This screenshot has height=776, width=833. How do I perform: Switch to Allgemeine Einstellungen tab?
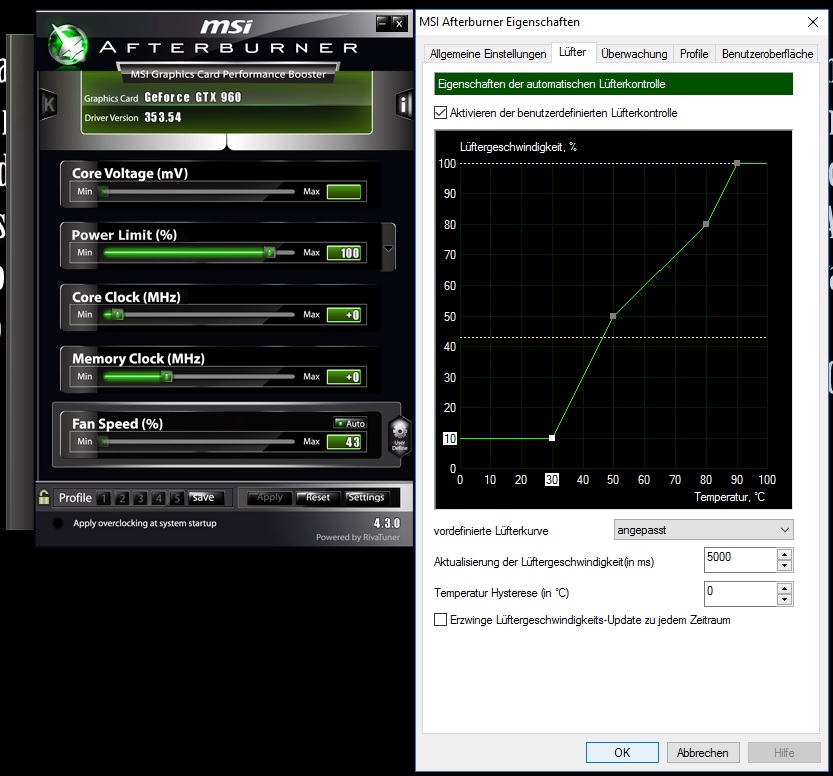[x=488, y=54]
